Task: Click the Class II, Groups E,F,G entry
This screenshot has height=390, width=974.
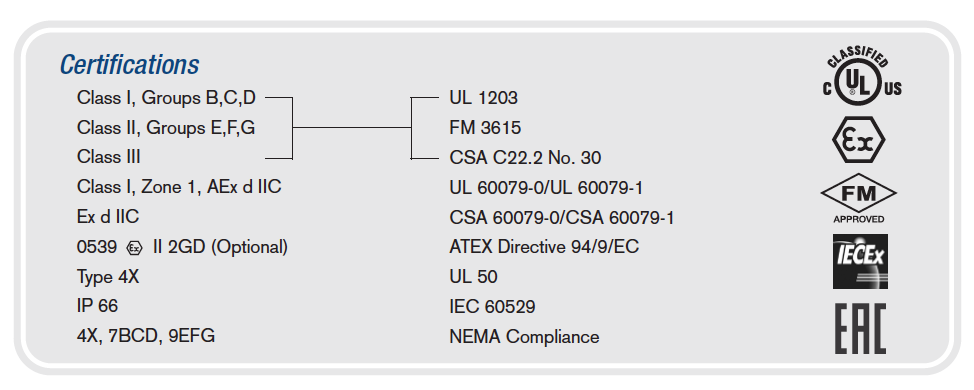Action: [166, 128]
